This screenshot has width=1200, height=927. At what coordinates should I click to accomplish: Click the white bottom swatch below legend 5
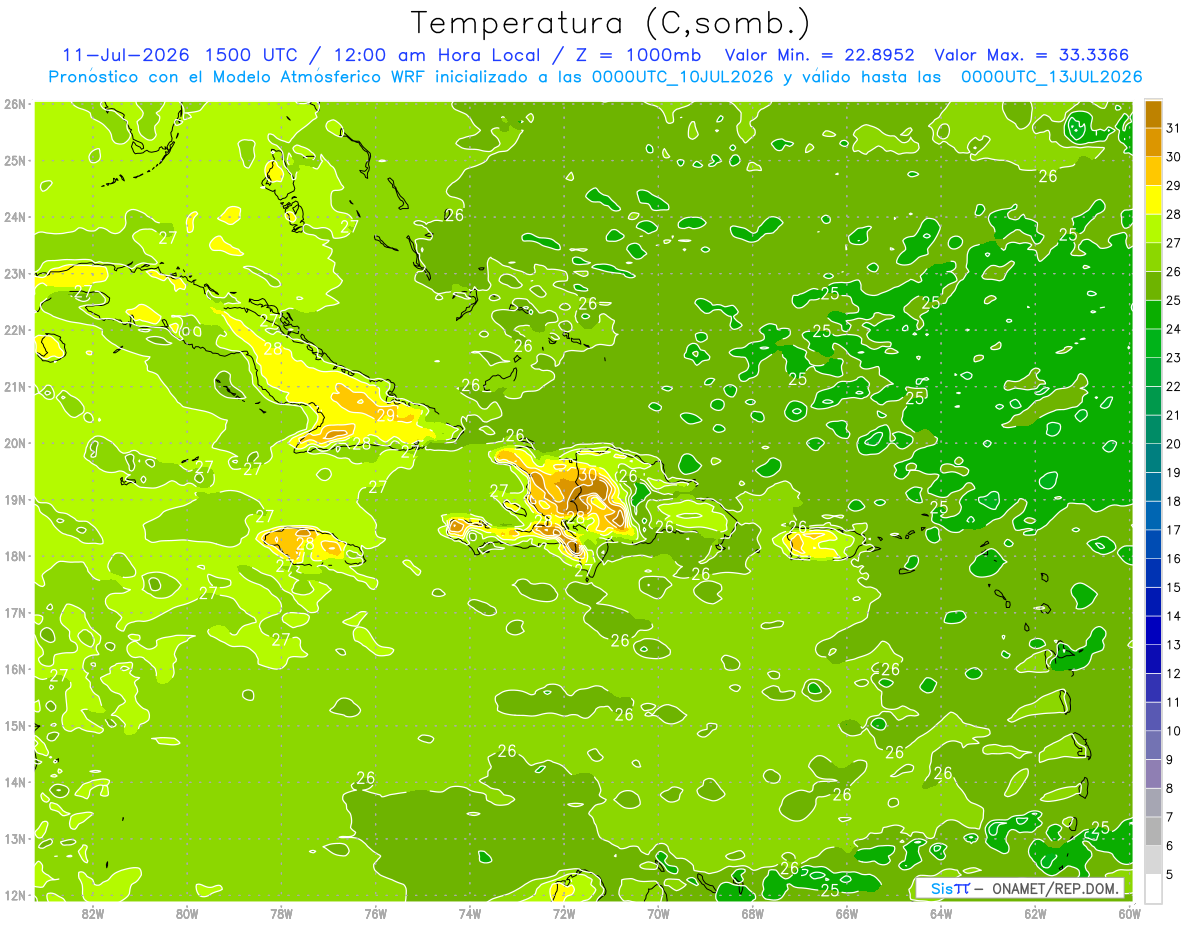pos(1153,889)
